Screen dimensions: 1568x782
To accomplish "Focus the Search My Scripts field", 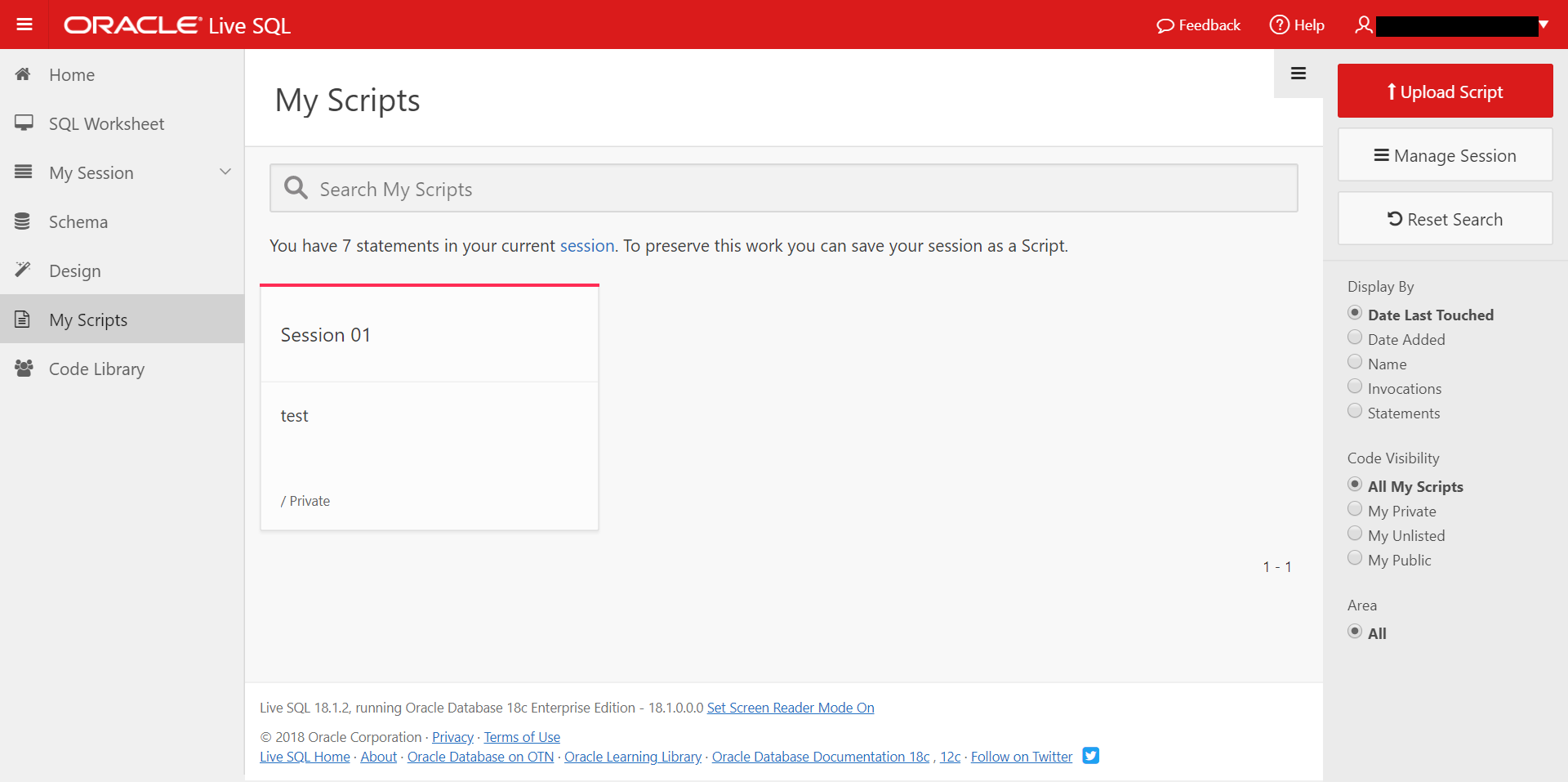I will 784,189.
